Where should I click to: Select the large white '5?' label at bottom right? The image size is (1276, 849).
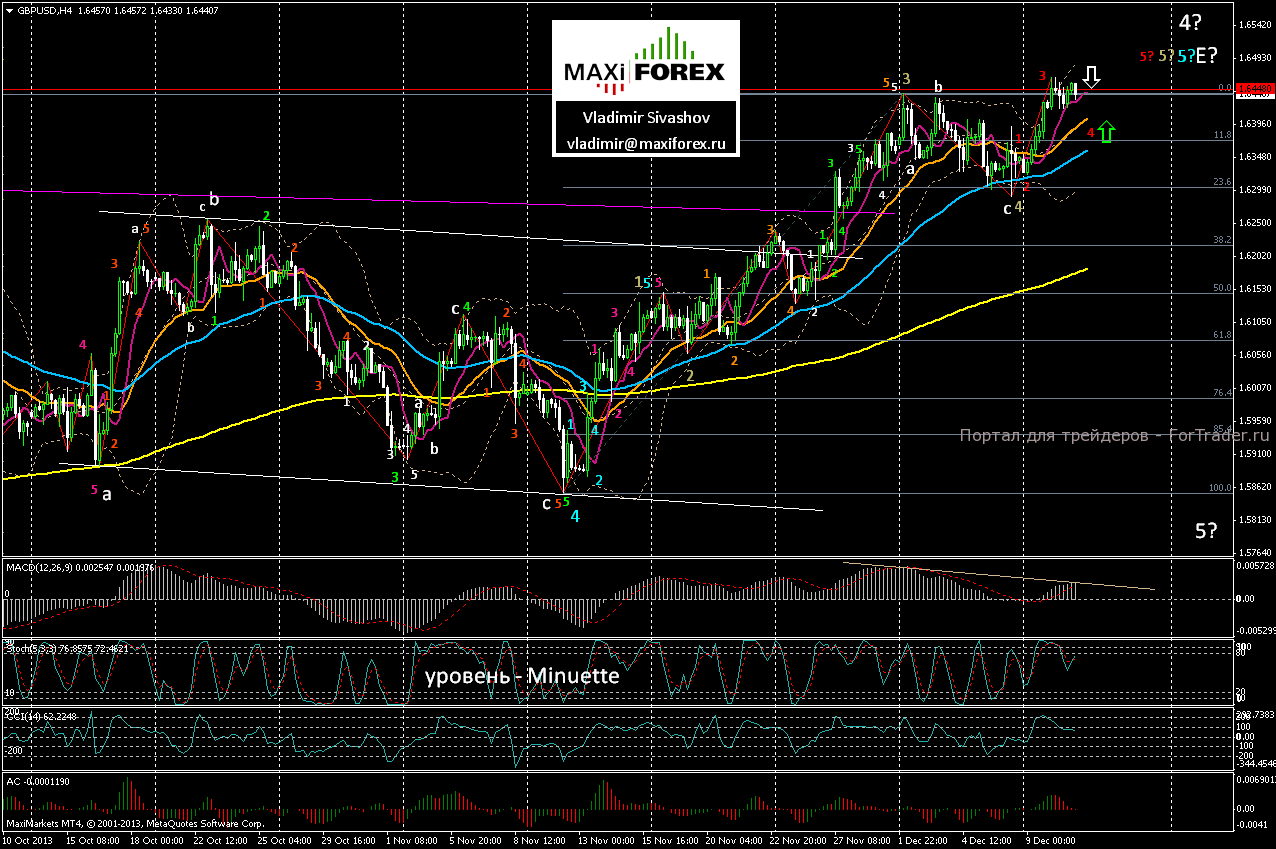1206,531
